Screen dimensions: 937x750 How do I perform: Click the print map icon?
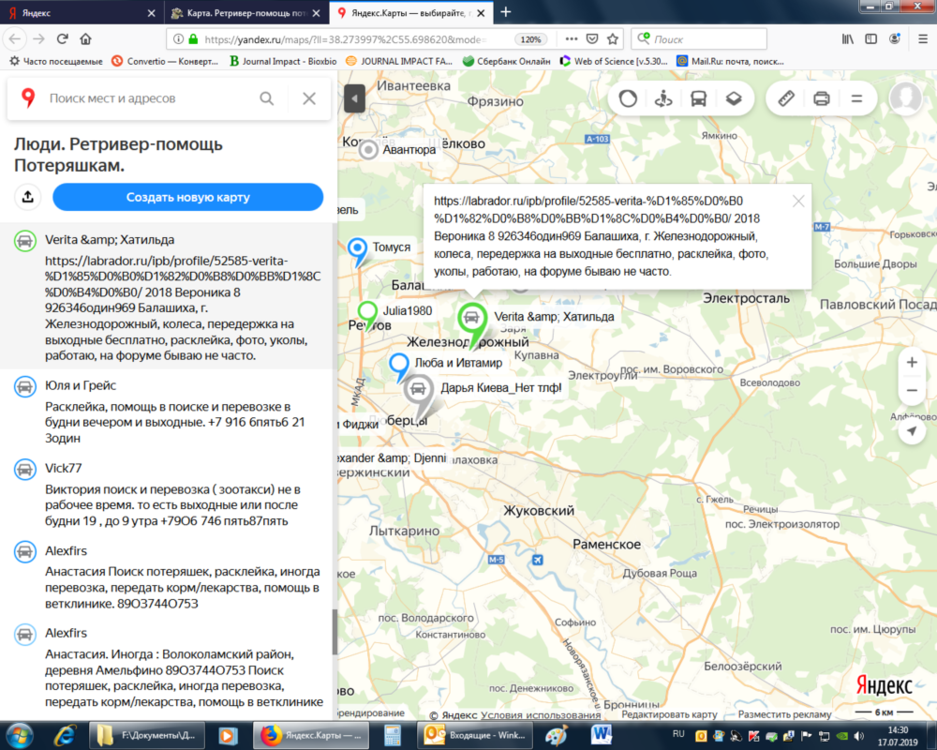tap(821, 98)
